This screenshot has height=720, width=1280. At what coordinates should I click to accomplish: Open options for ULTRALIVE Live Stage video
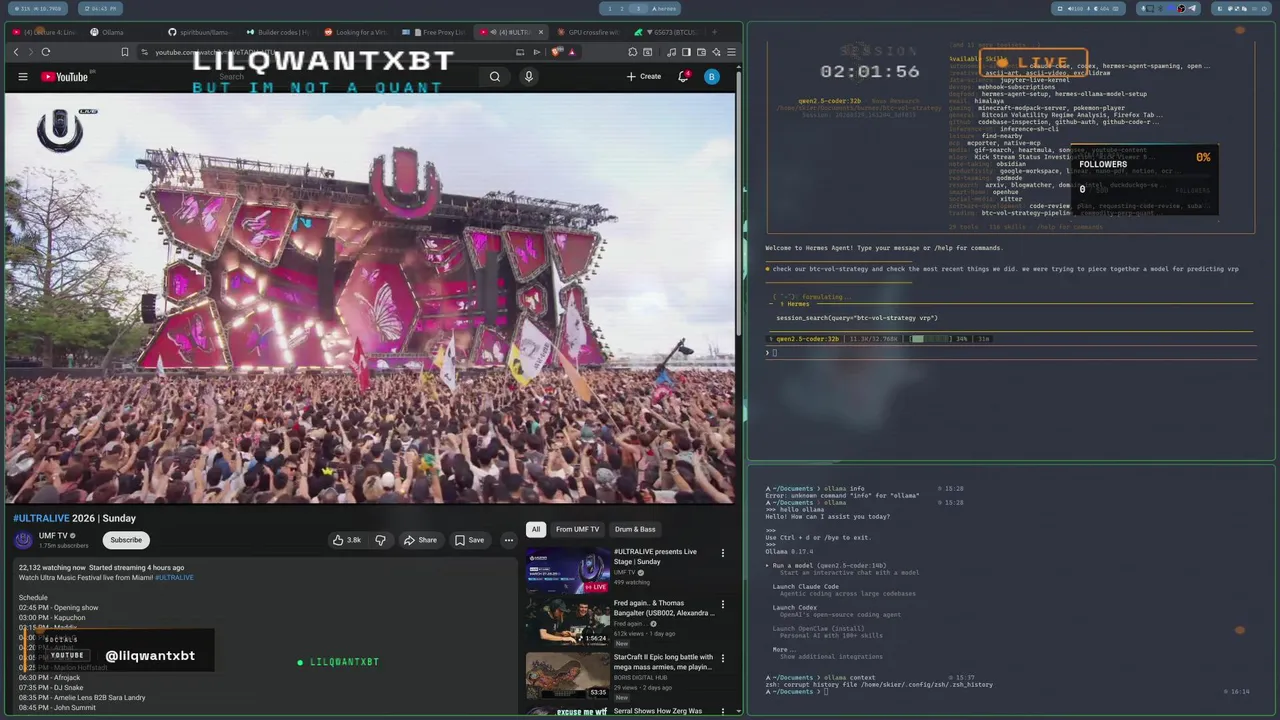pos(723,552)
